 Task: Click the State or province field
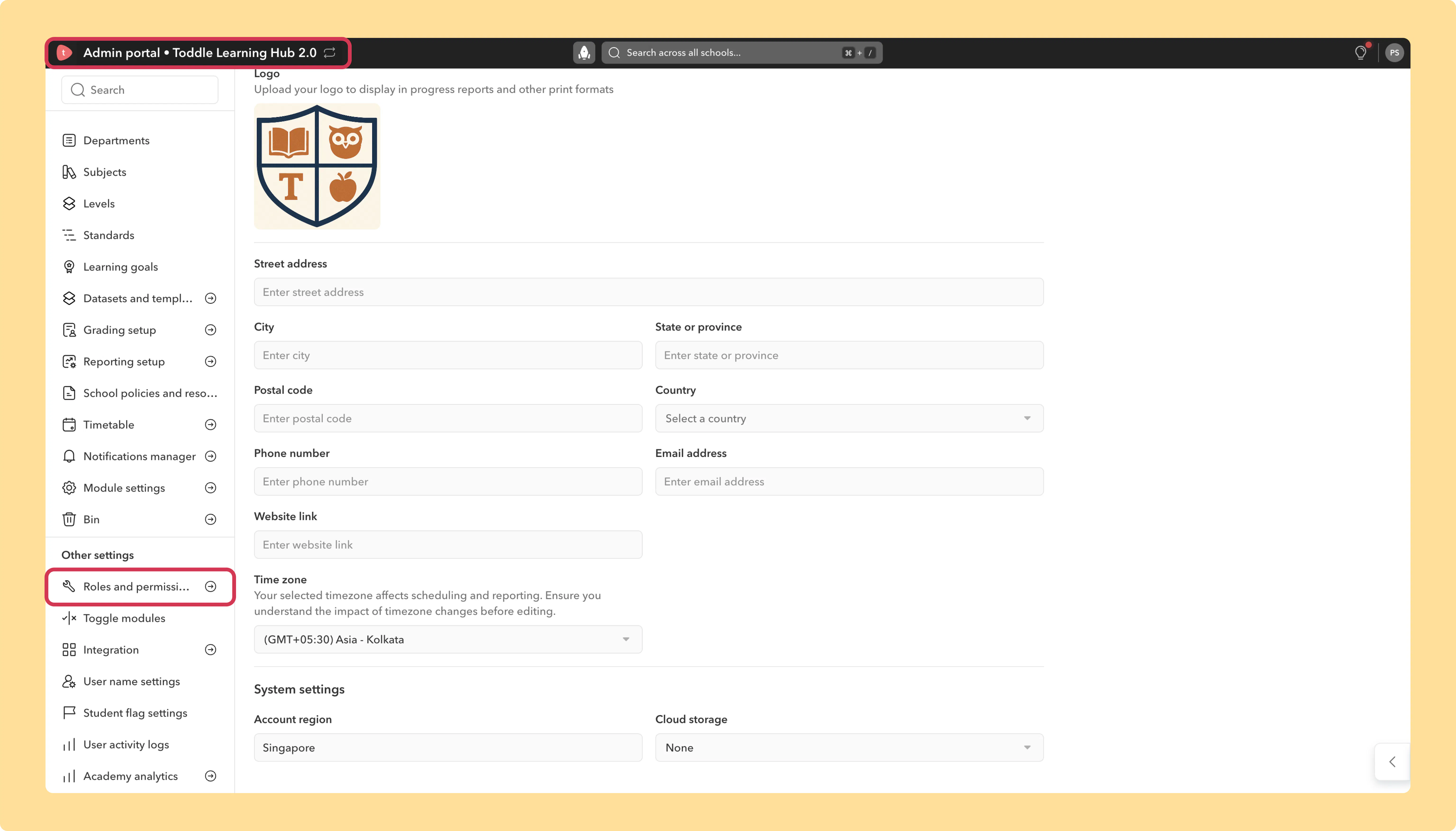pos(849,355)
